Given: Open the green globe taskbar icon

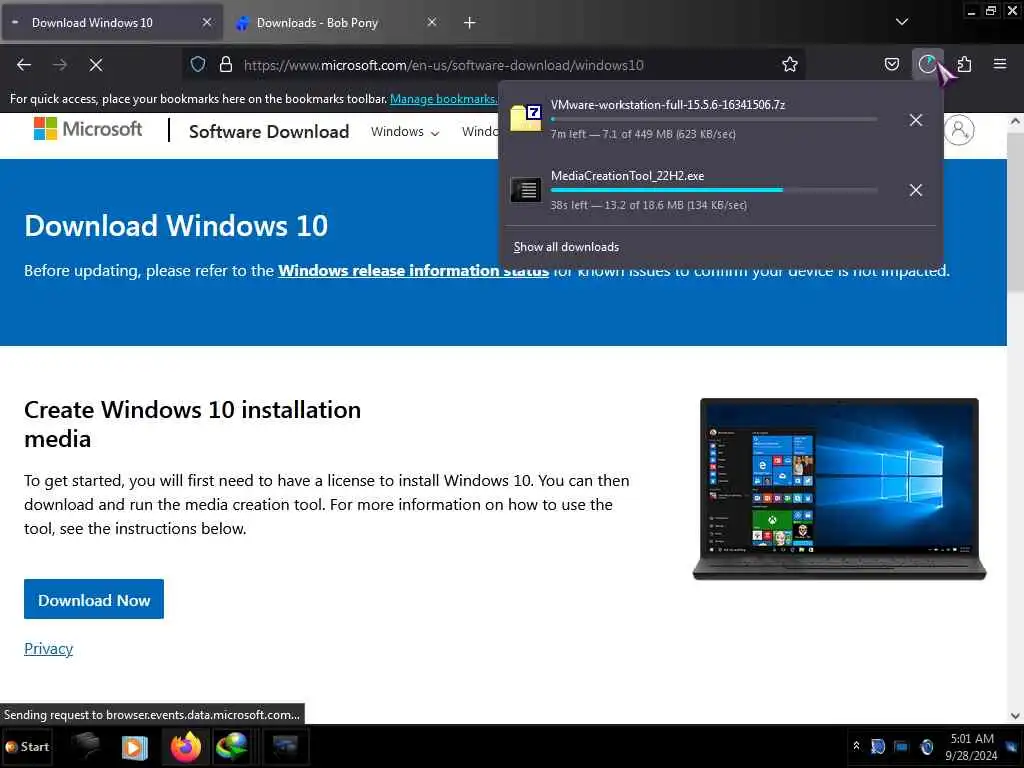Looking at the screenshot, I should (232, 746).
